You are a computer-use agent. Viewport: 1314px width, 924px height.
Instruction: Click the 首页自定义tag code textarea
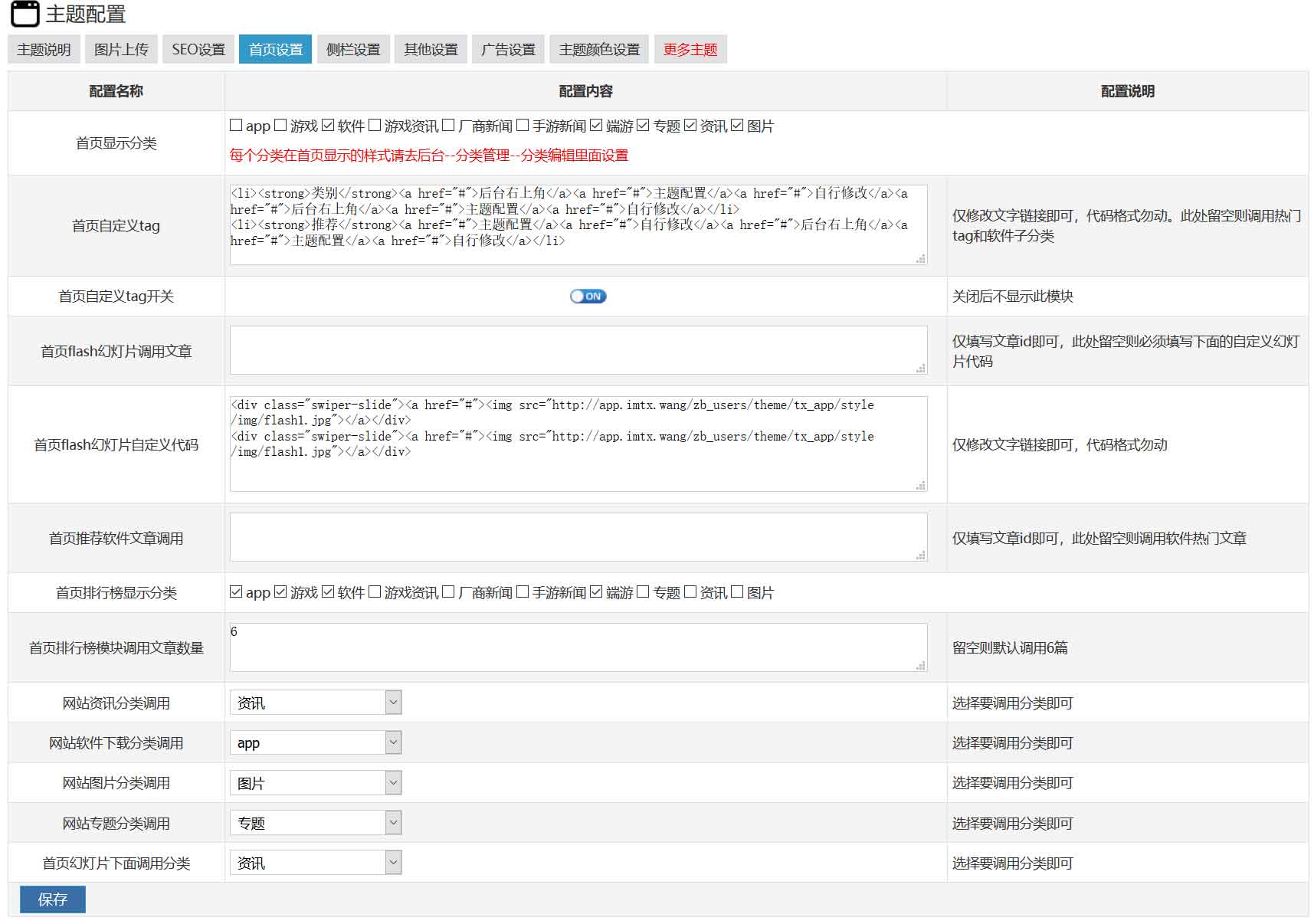(578, 225)
